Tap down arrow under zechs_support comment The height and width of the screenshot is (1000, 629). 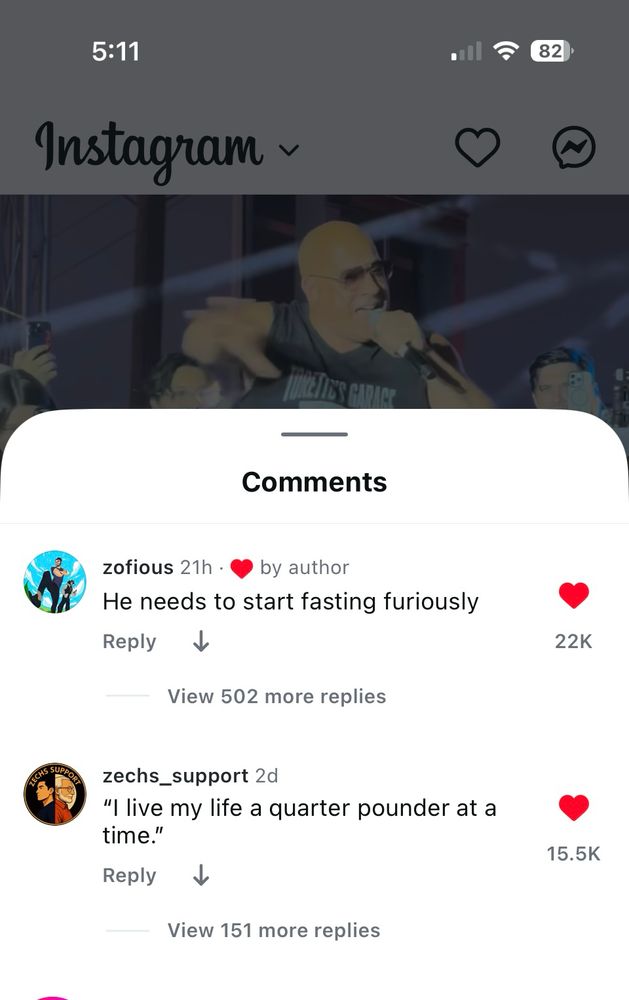click(x=201, y=875)
